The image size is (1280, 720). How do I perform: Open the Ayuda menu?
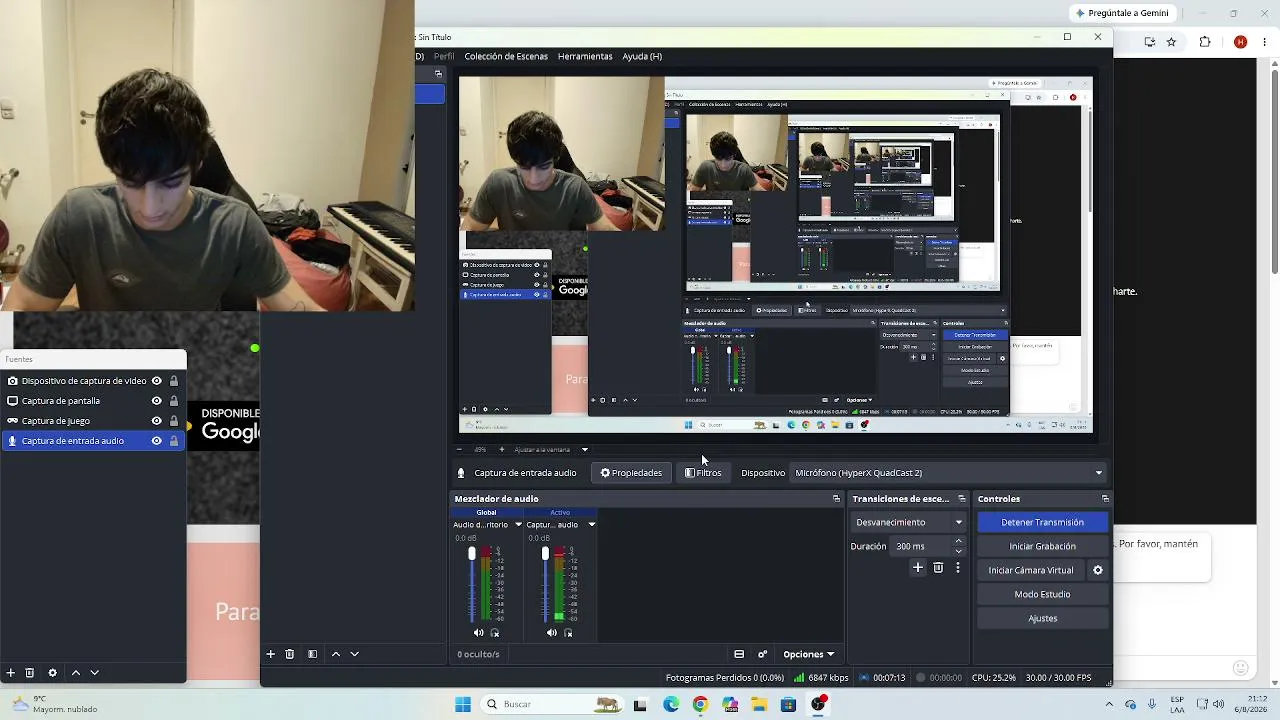[642, 57]
